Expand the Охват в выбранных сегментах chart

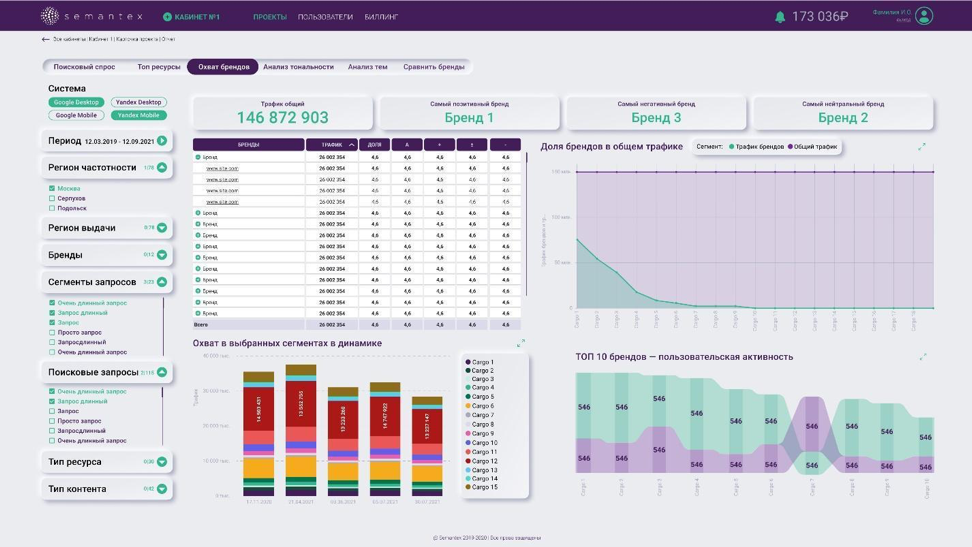tap(520, 343)
